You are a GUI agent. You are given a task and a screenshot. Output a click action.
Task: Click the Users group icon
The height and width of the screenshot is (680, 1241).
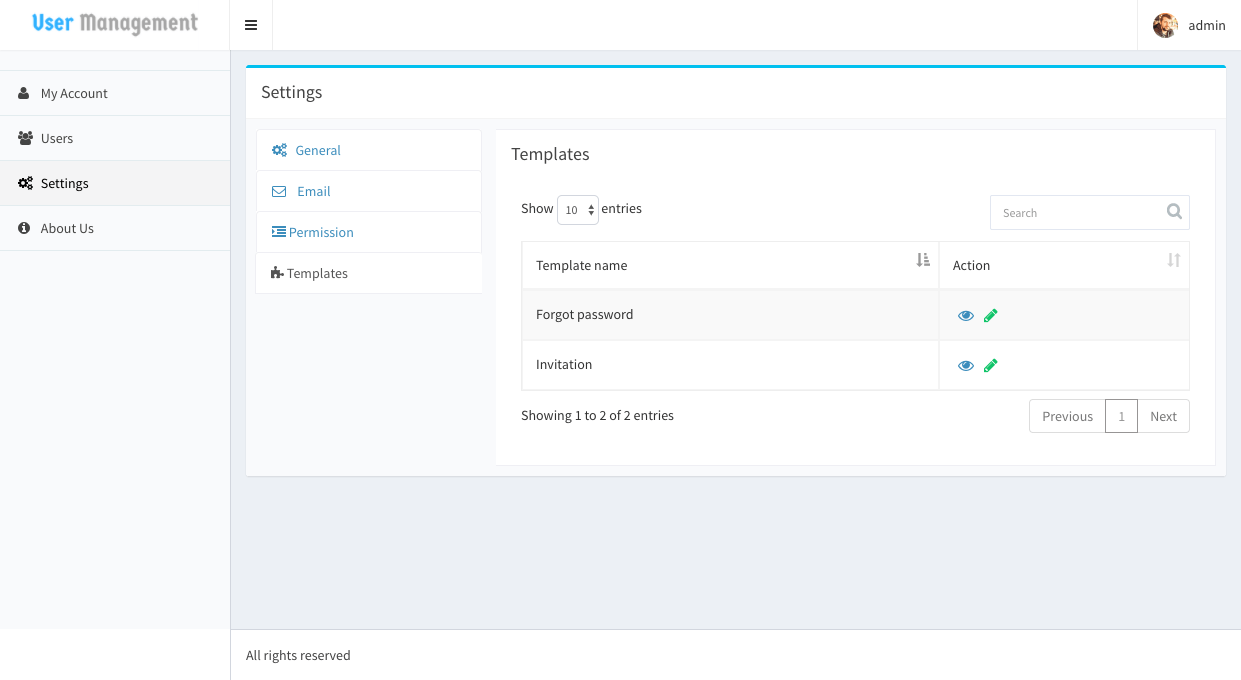click(x=26, y=138)
